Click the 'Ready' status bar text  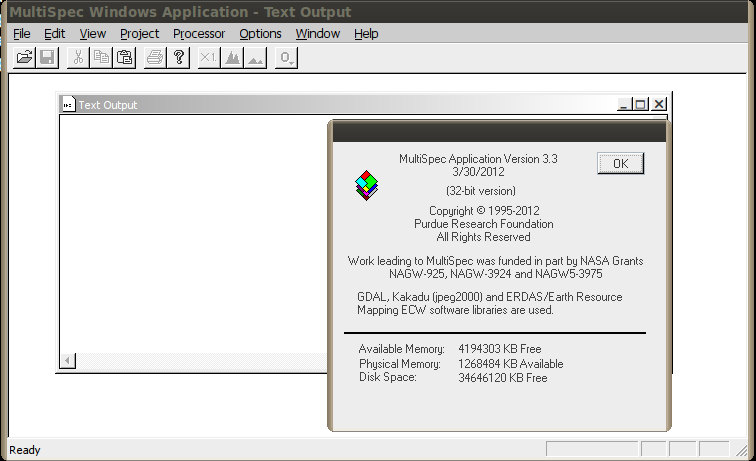[25, 450]
